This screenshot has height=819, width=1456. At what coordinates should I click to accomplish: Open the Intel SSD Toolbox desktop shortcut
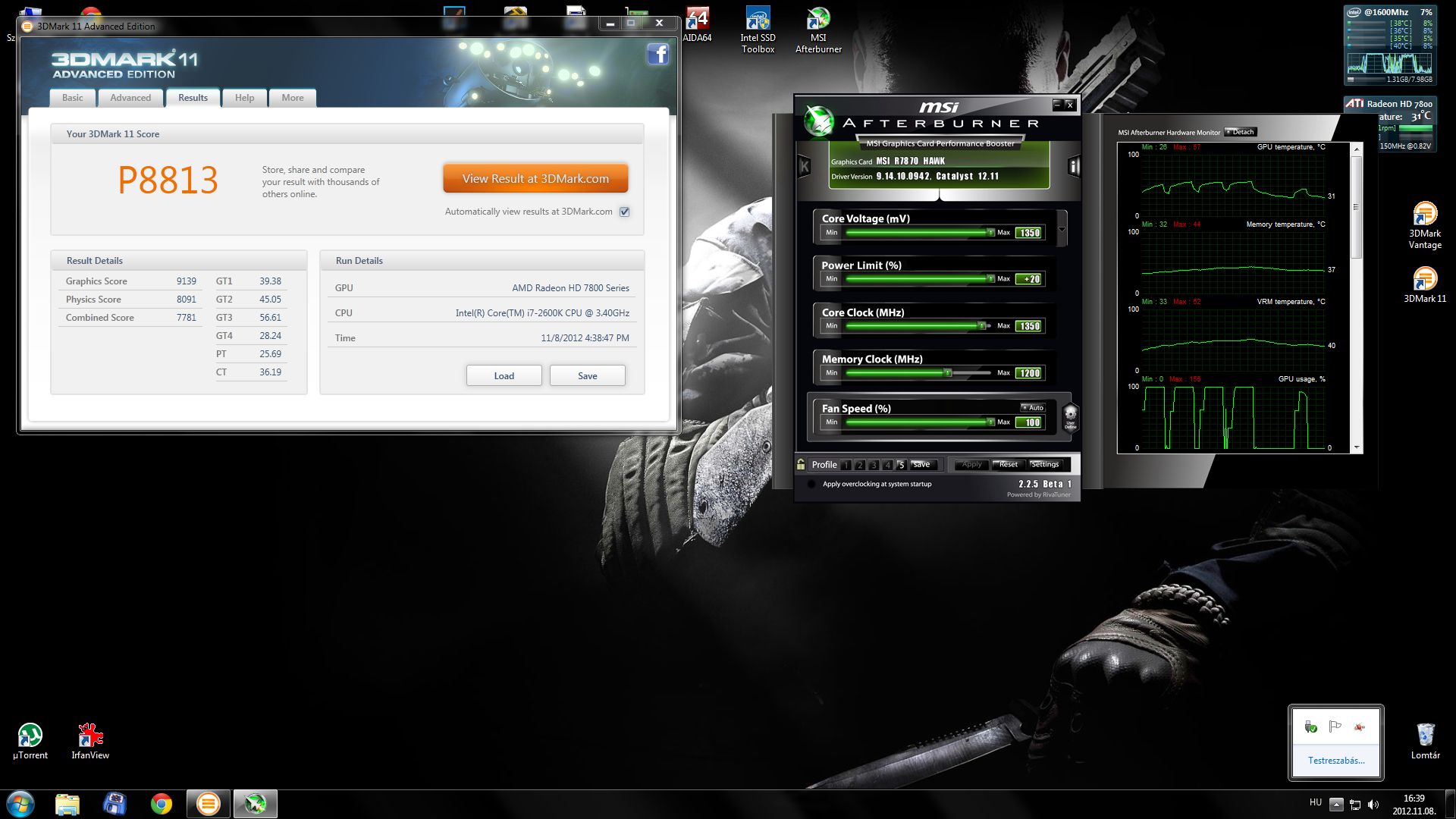pyautogui.click(x=758, y=30)
